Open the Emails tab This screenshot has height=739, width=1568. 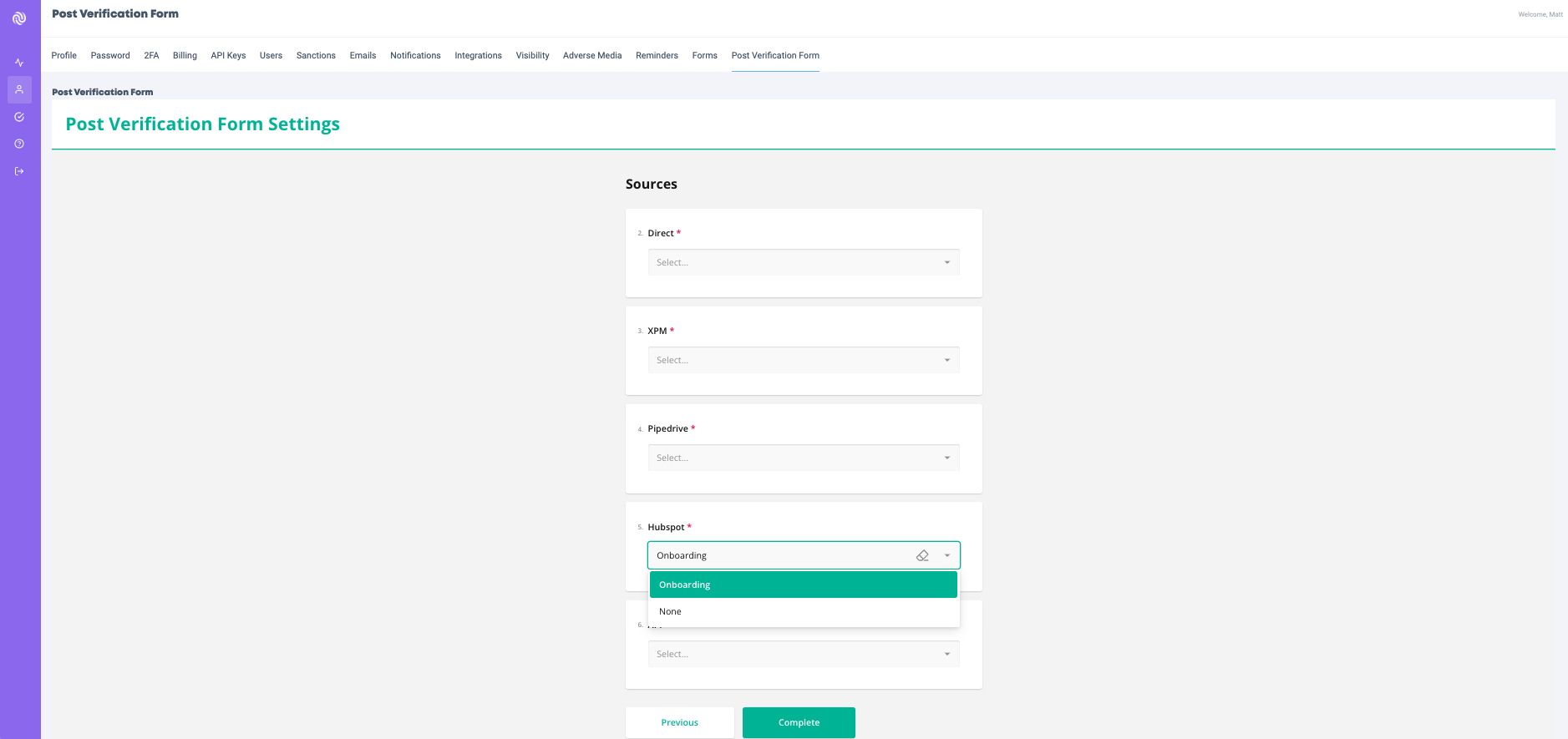363,55
